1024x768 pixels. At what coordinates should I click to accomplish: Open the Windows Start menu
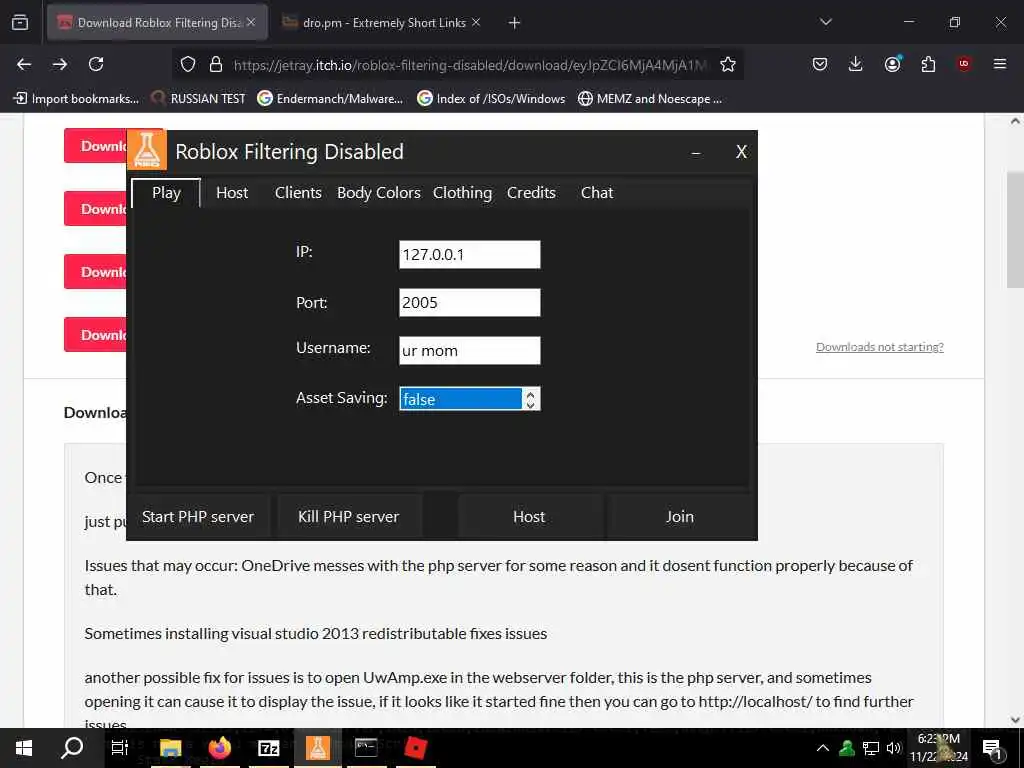pos(24,748)
